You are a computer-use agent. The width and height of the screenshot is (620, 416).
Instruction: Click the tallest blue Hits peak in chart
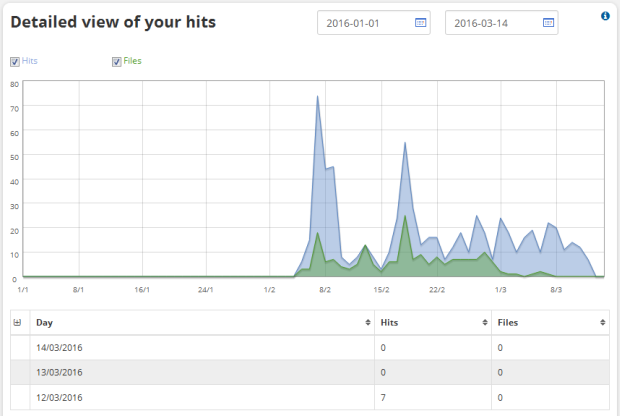[318, 100]
